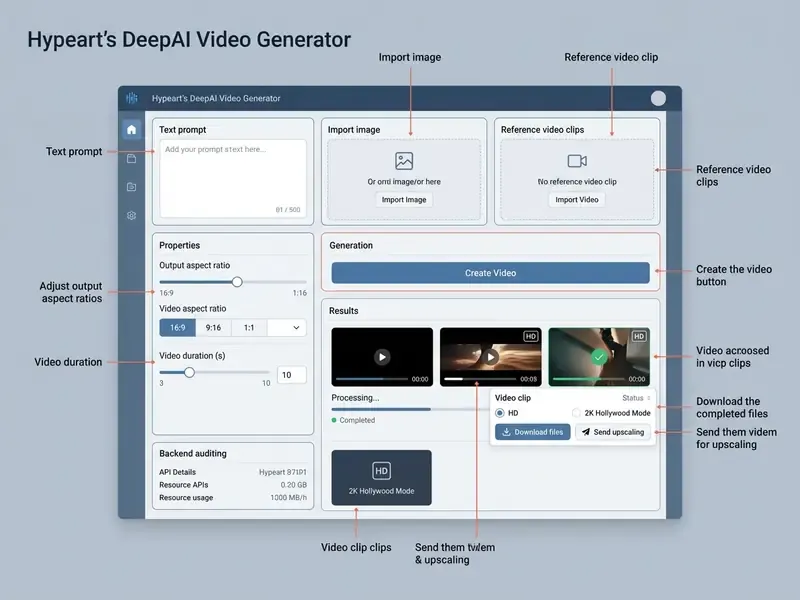Click Download files button
The height and width of the screenshot is (600, 800).
pyautogui.click(x=533, y=432)
